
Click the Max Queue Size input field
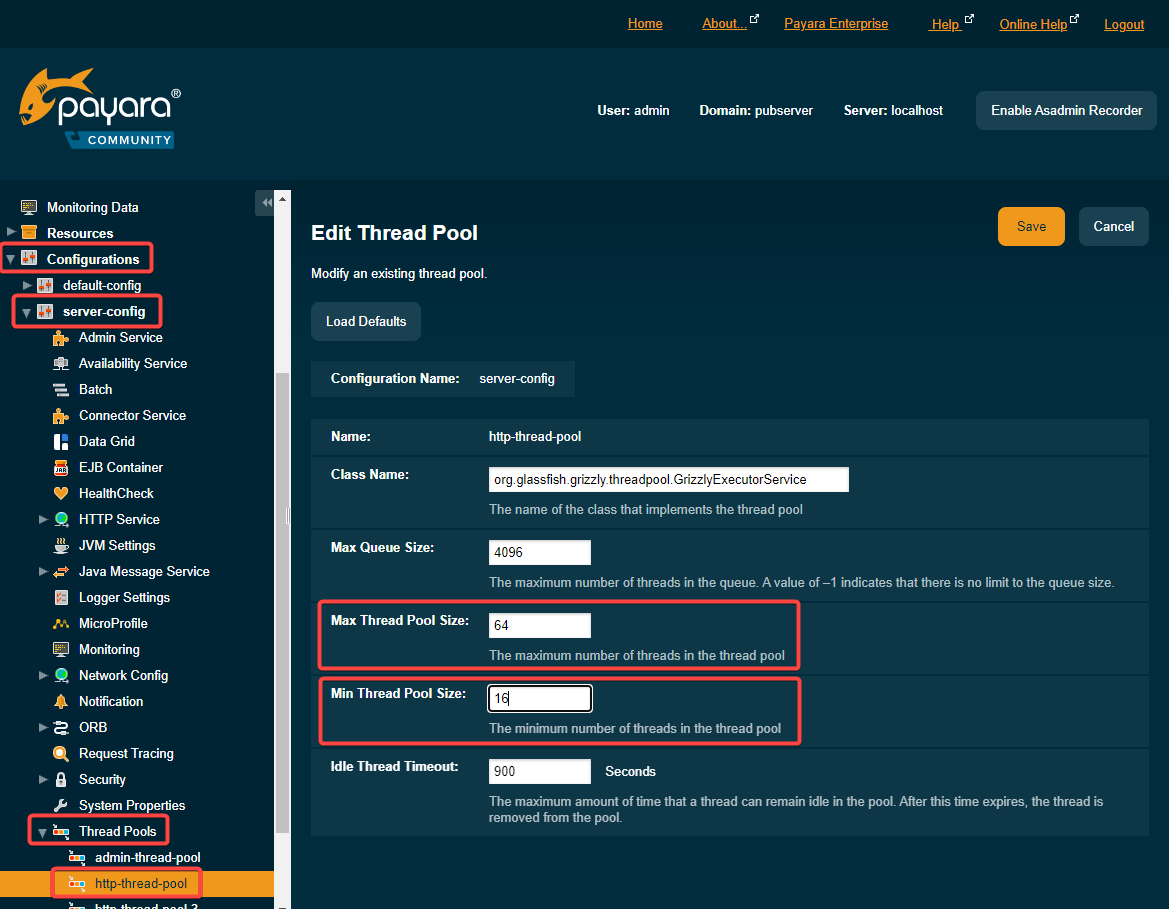click(540, 552)
